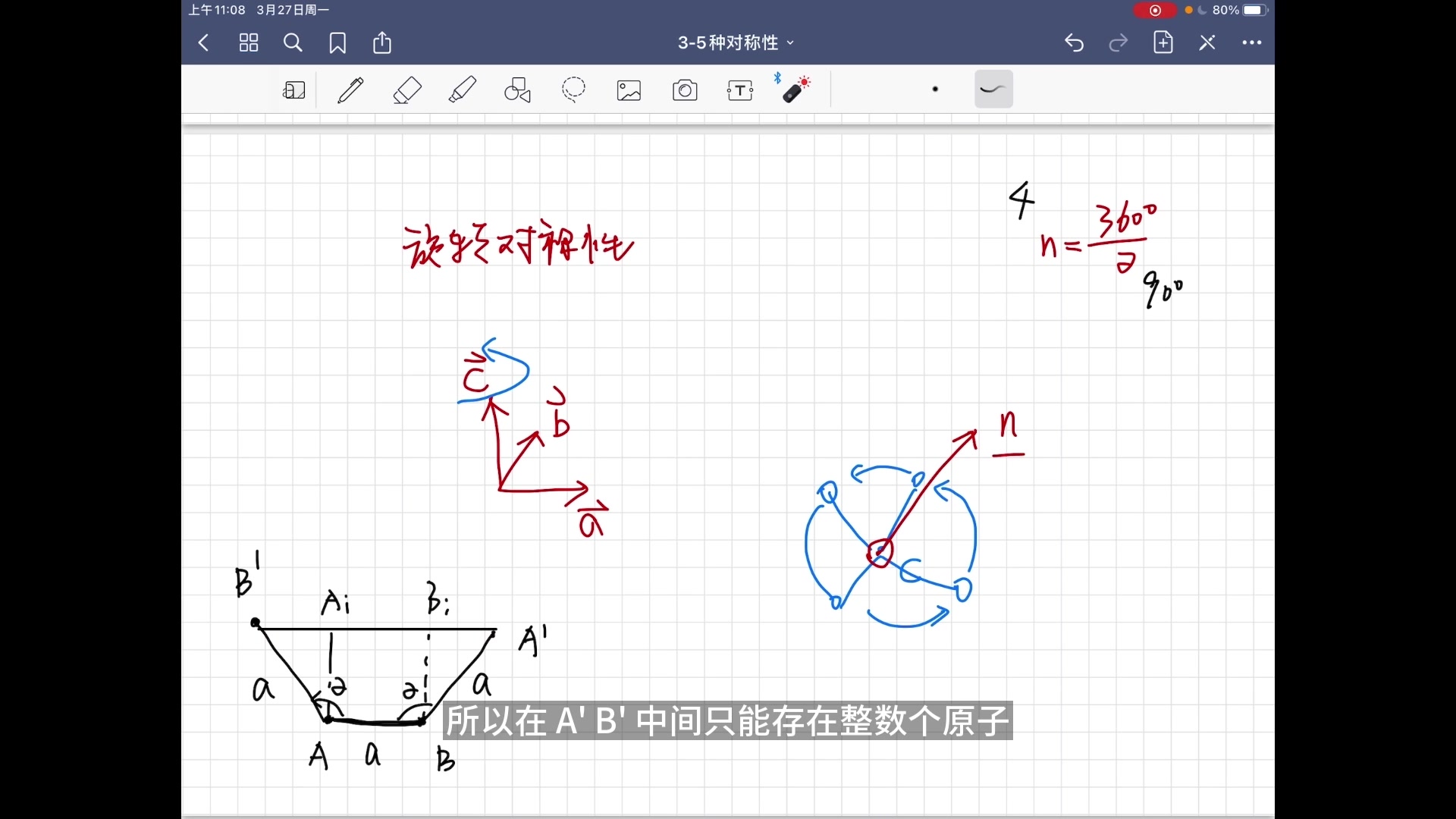
Task: Open the 3-5种对称性 document title dropdown
Action: (736, 42)
